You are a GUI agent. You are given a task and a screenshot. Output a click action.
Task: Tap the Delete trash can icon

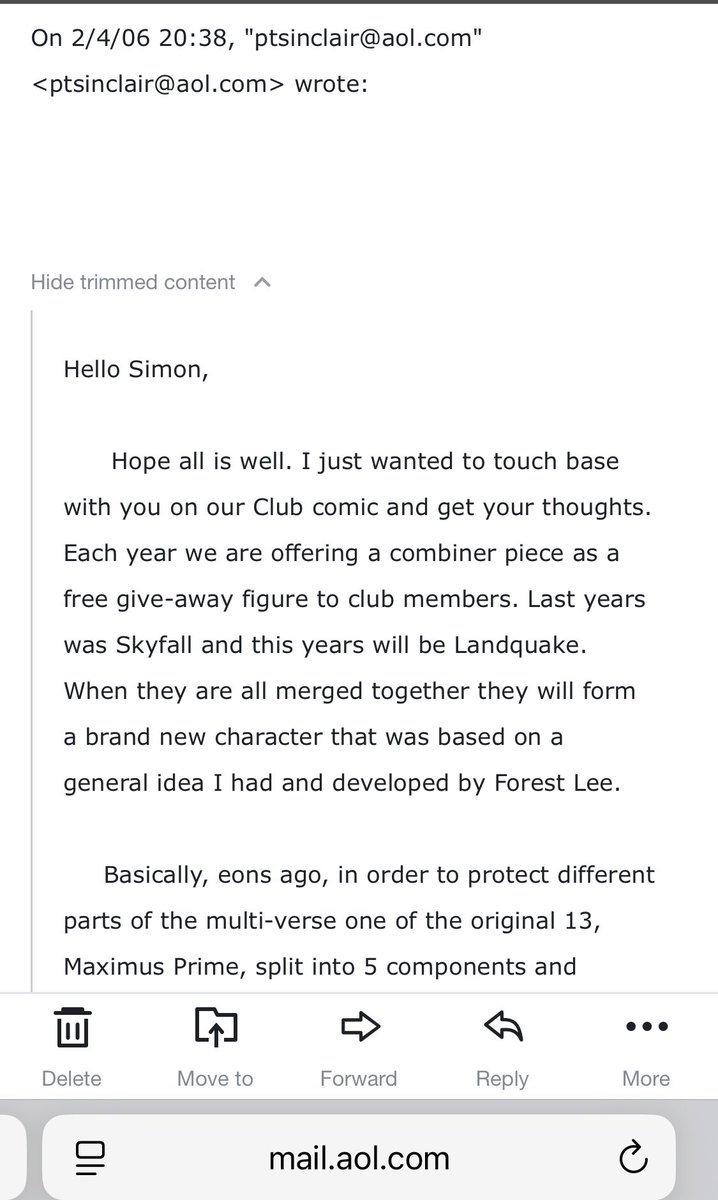point(71,1026)
